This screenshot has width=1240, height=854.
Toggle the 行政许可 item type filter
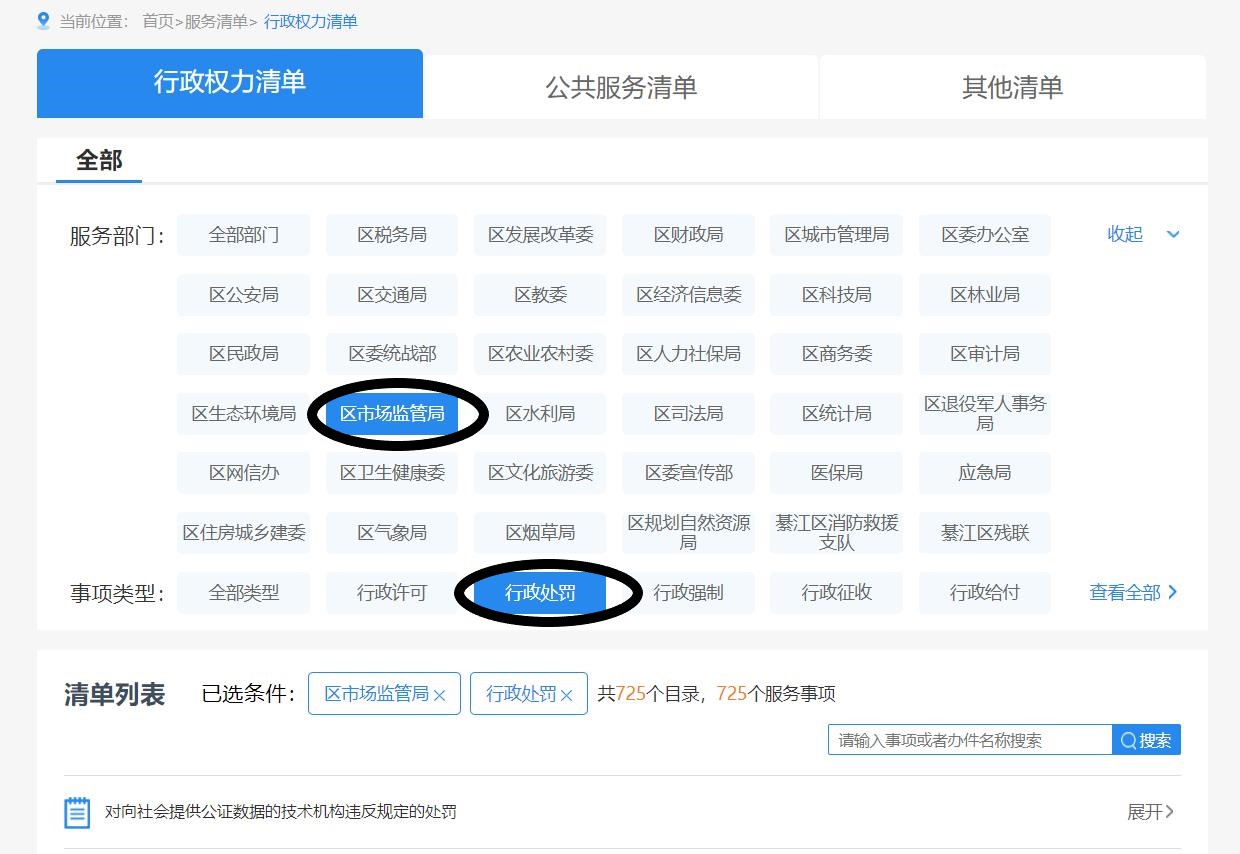coord(392,593)
